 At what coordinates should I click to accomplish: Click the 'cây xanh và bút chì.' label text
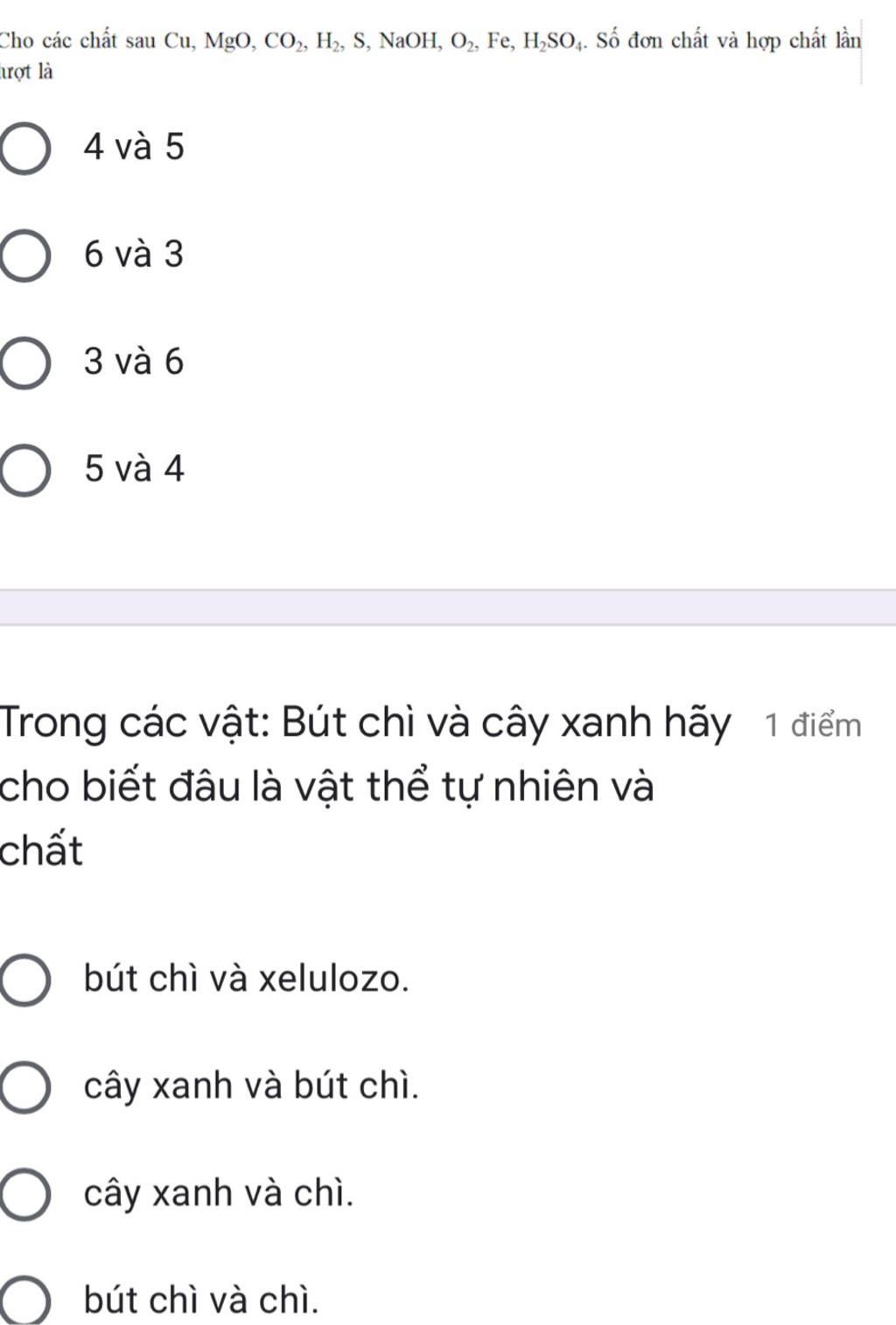coord(251,1086)
